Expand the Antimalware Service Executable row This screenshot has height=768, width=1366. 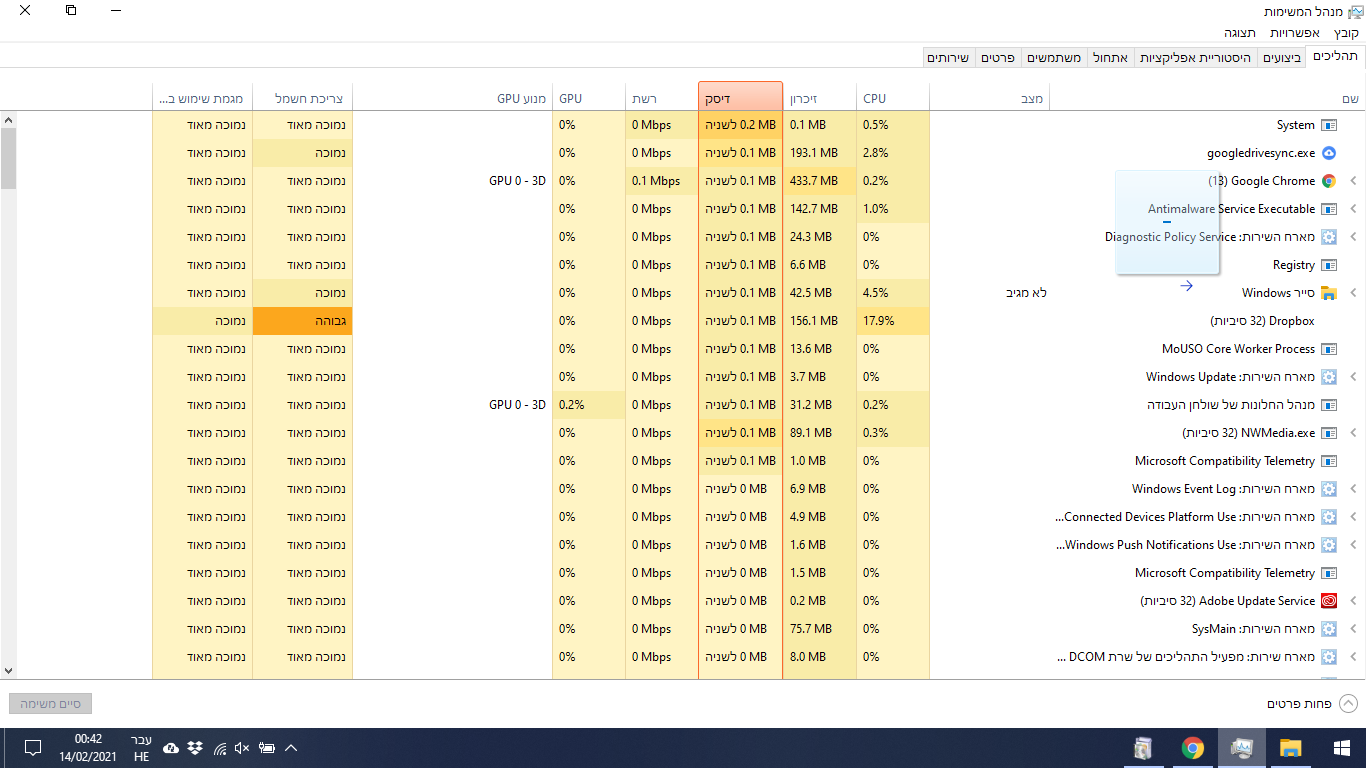pos(1353,209)
